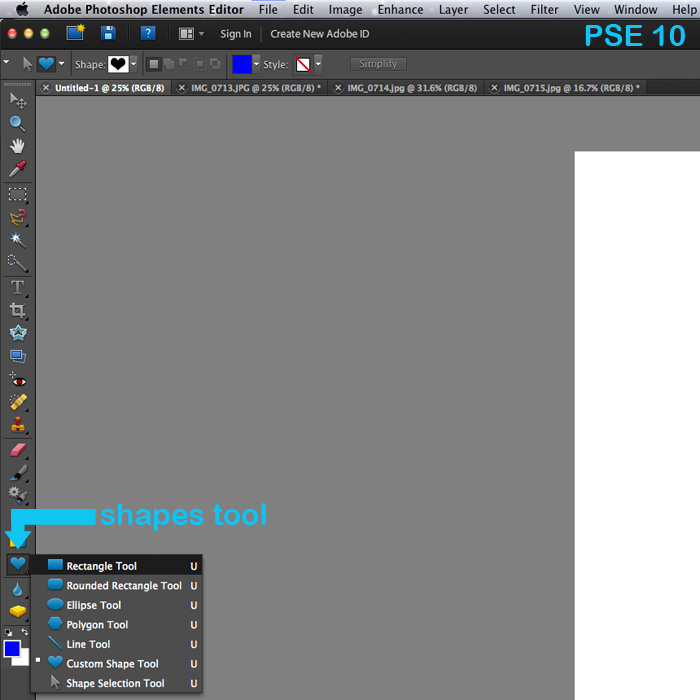Select the Magic Wand tool

click(x=17, y=240)
